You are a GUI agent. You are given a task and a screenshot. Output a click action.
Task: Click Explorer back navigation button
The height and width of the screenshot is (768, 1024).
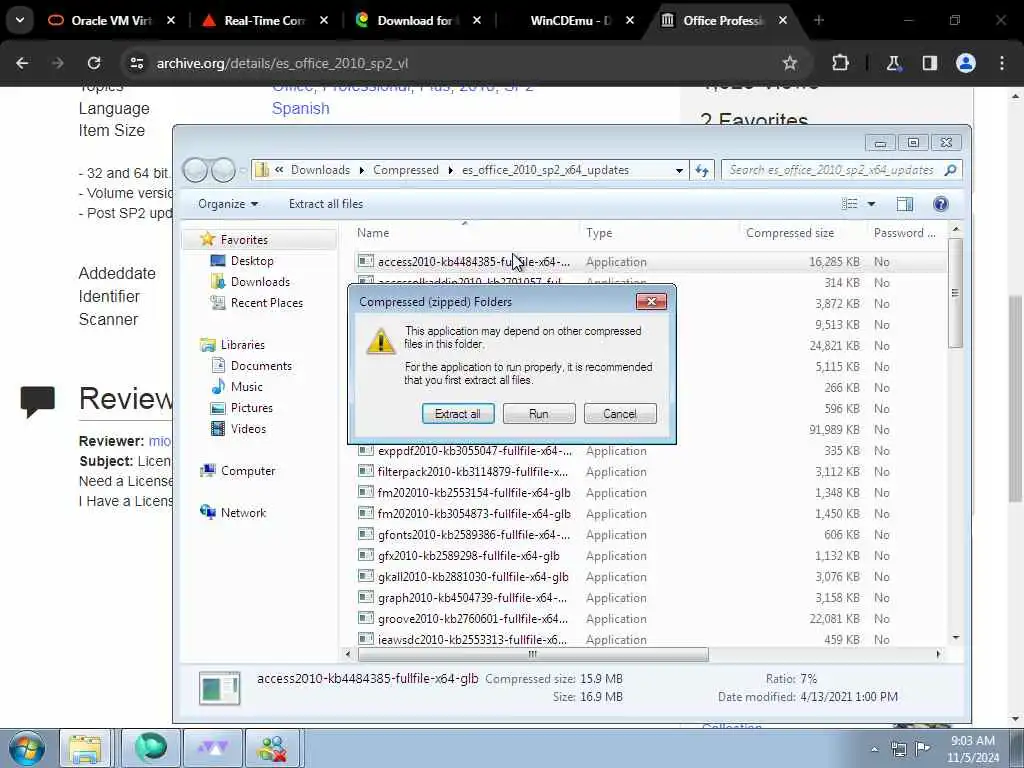coord(195,170)
